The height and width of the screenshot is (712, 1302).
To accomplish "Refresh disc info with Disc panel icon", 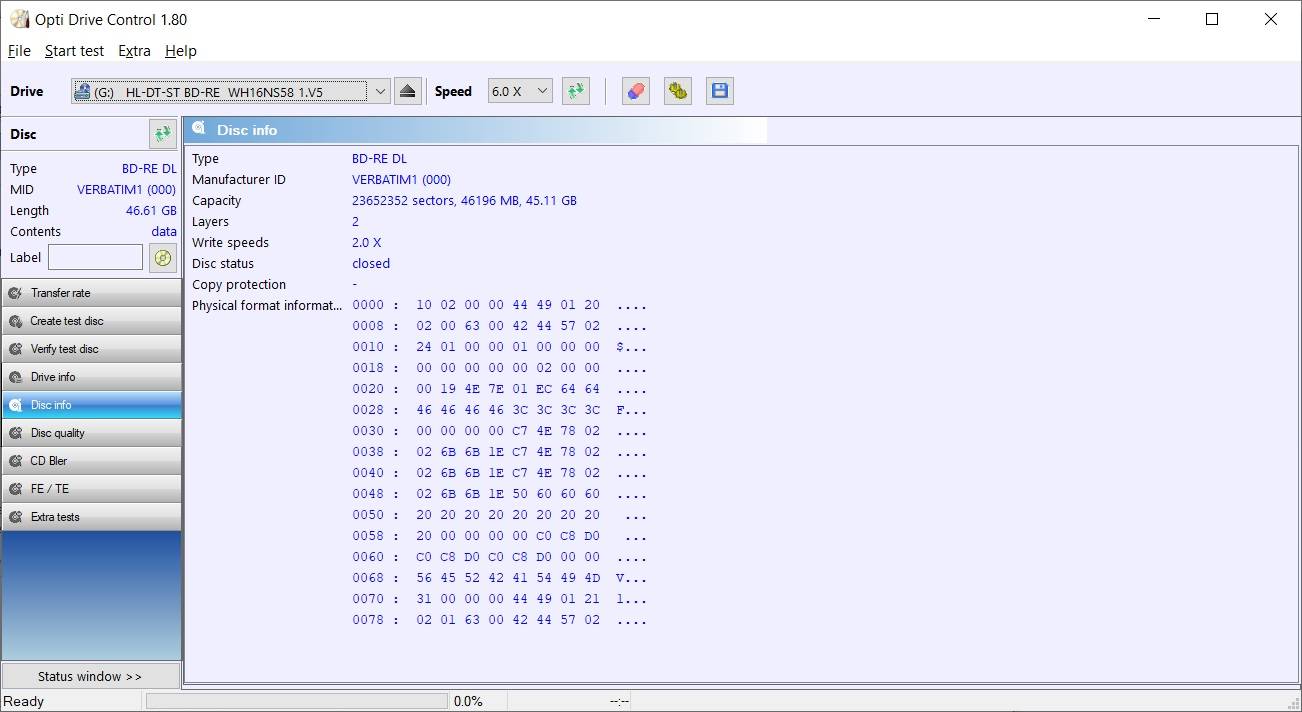I will tap(162, 134).
